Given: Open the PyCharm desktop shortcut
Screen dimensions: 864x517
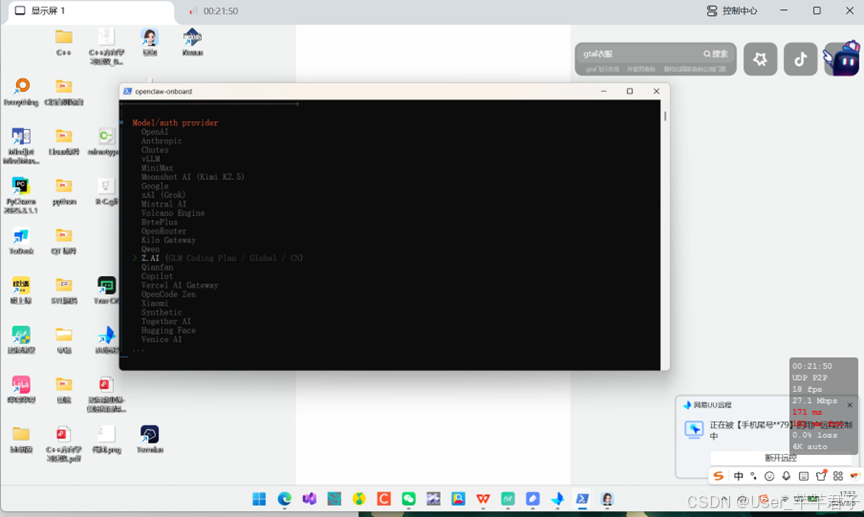Looking at the screenshot, I should (21, 196).
